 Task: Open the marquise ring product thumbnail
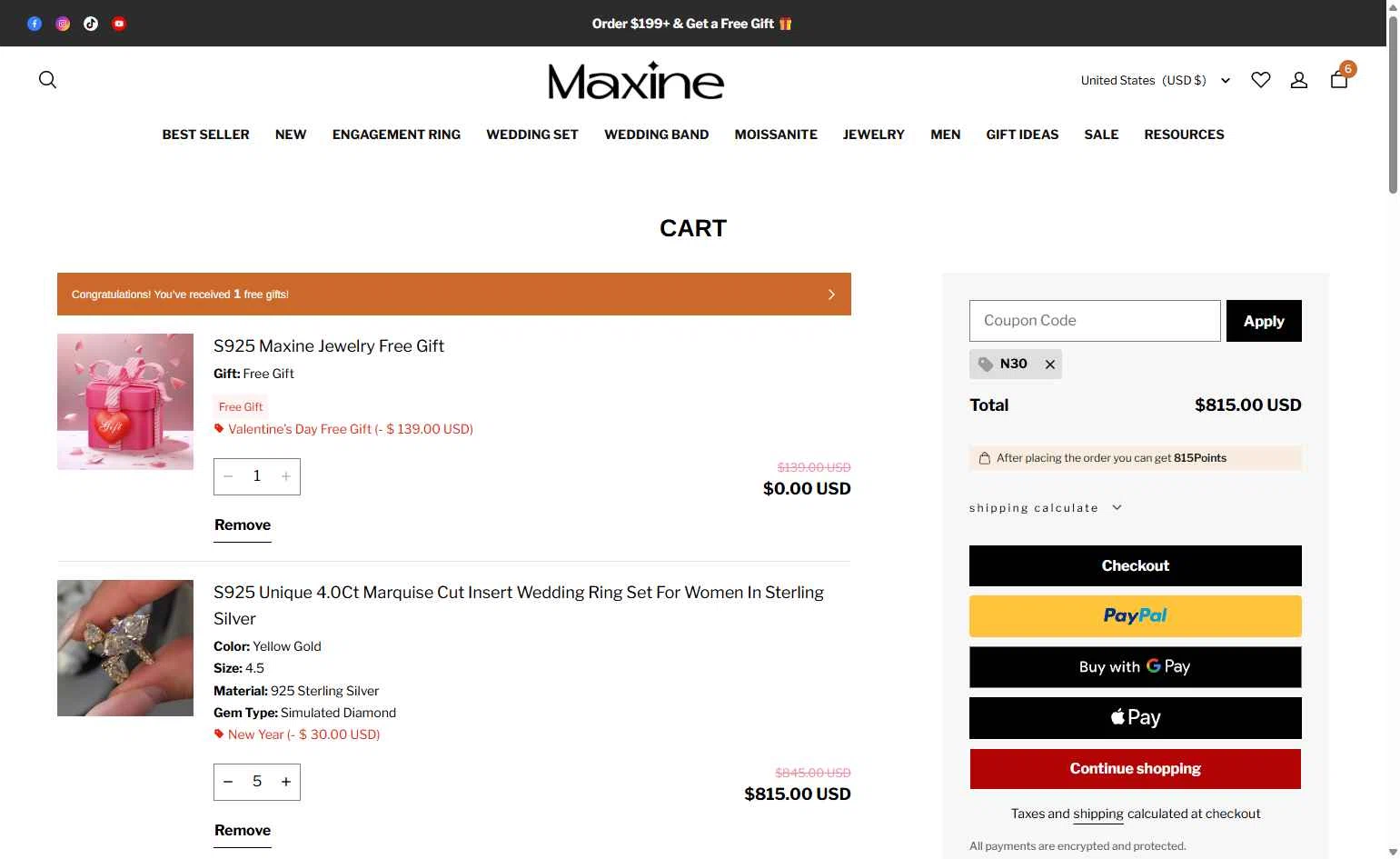(x=125, y=648)
